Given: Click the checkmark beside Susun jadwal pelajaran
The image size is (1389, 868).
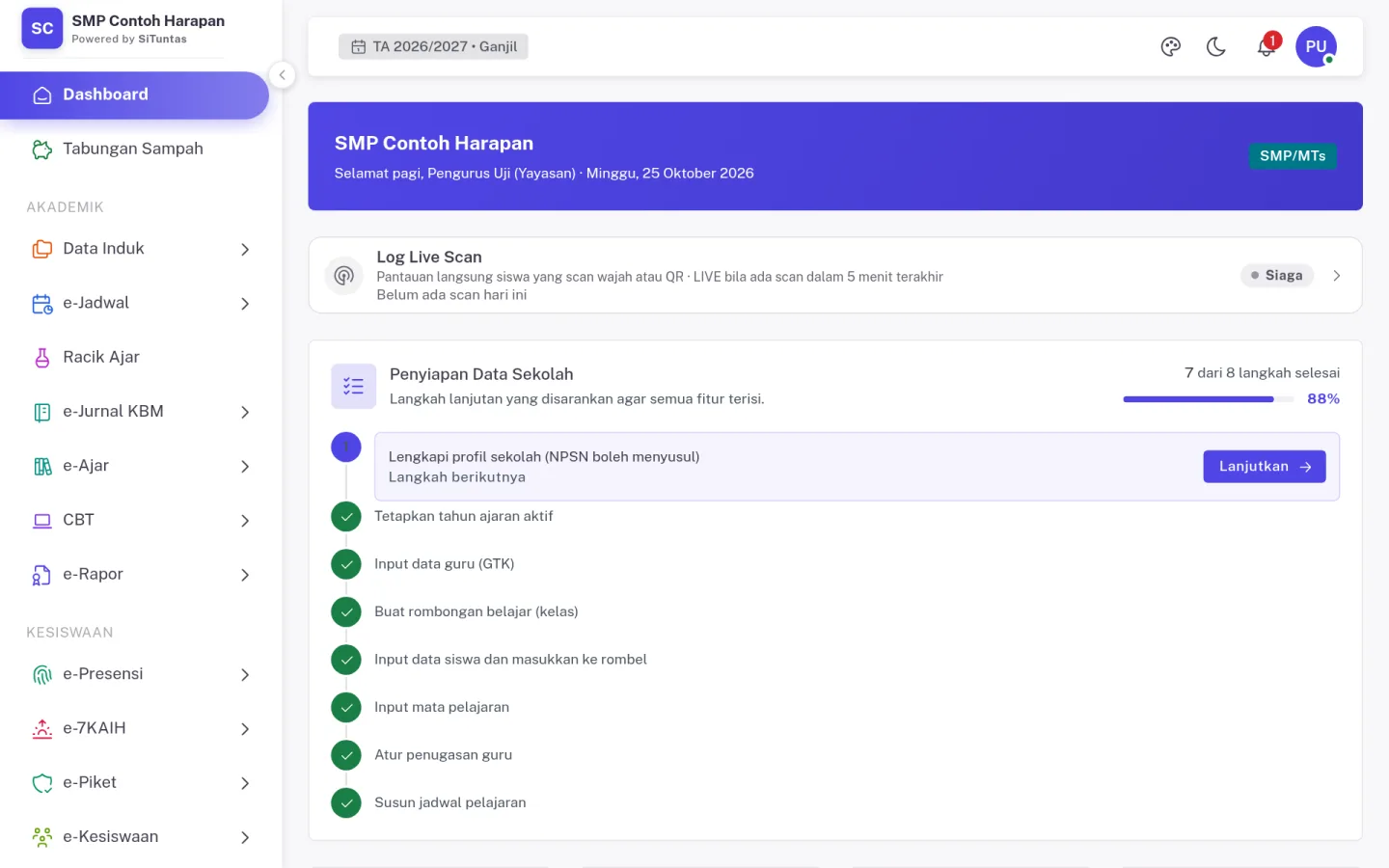Looking at the screenshot, I should [346, 802].
